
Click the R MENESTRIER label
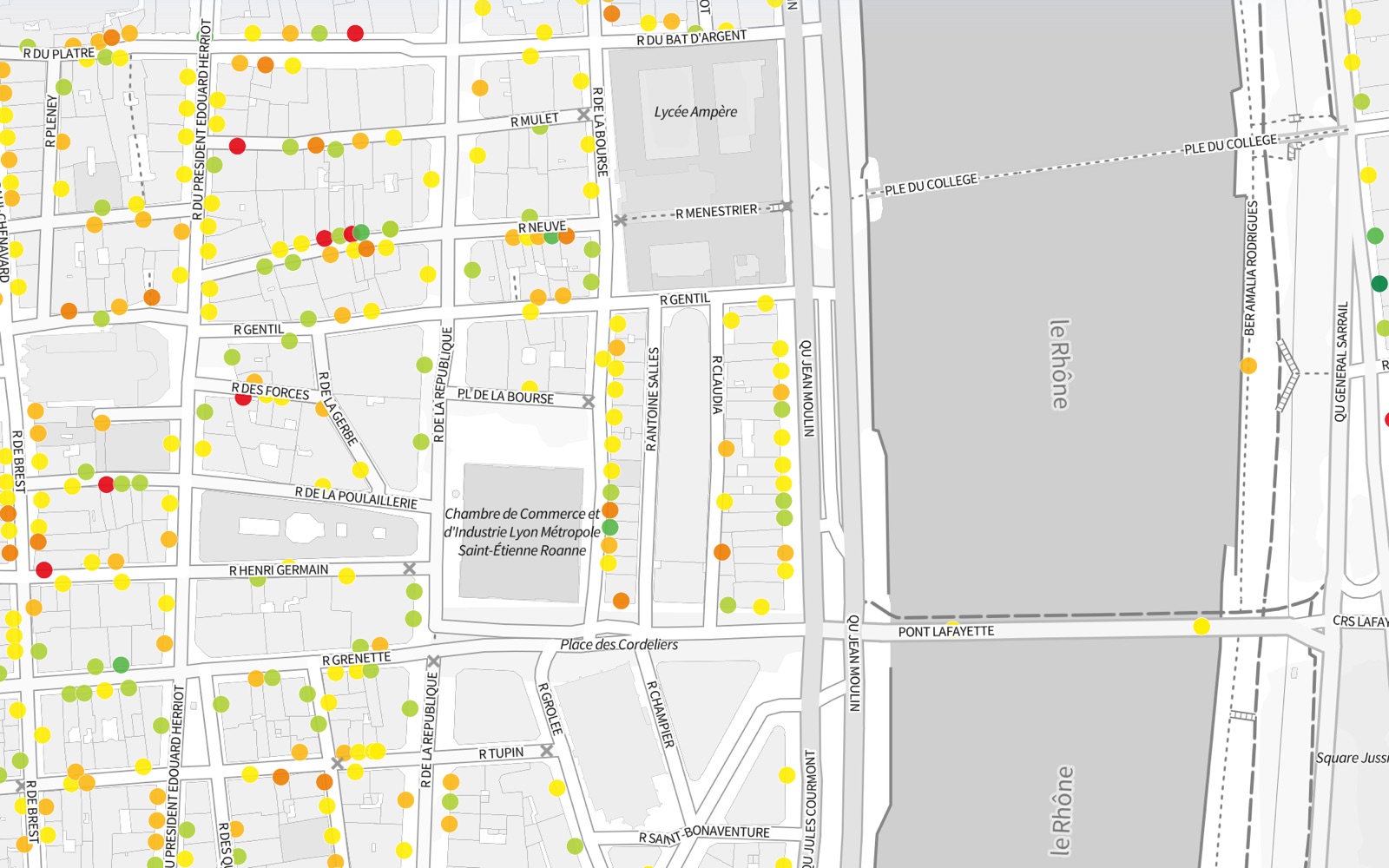pos(716,211)
